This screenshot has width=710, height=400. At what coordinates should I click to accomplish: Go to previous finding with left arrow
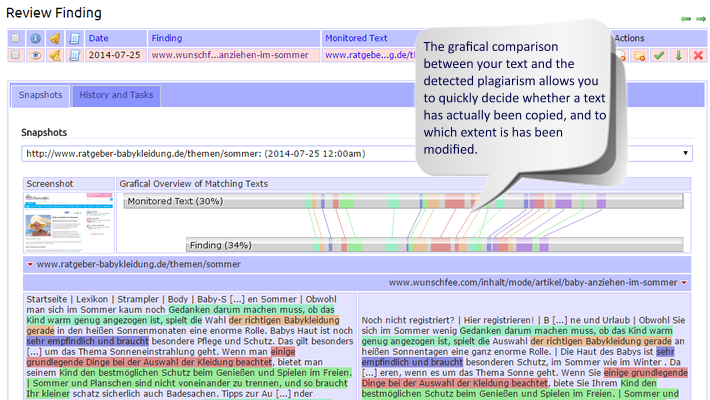(x=686, y=19)
